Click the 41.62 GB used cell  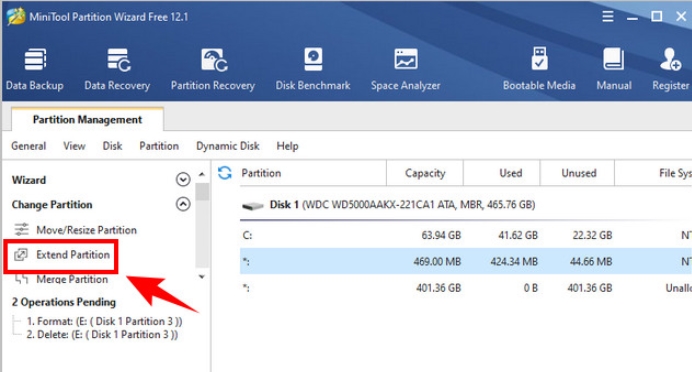pos(518,235)
